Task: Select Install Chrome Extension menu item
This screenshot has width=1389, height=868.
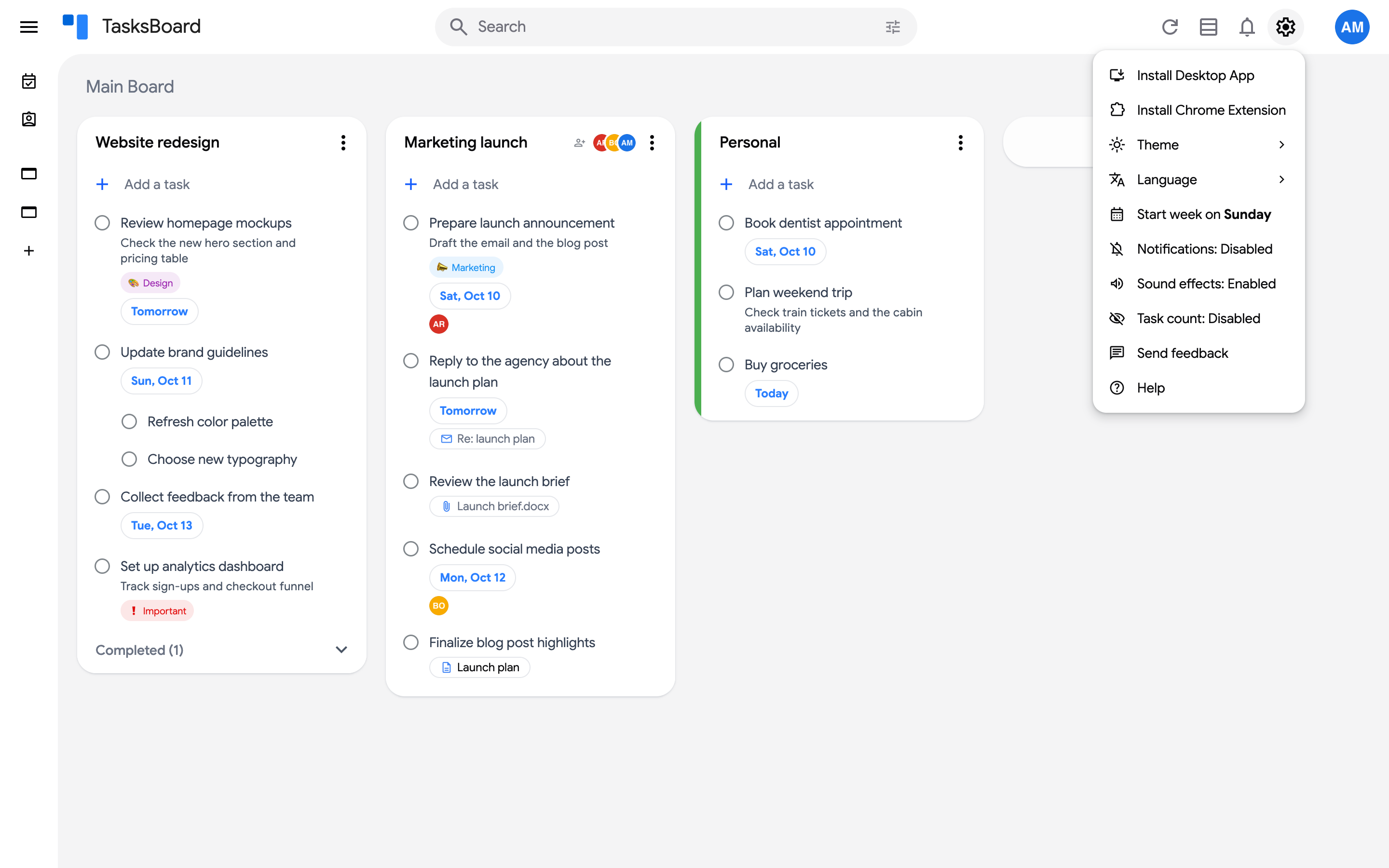Action: 1198,110
